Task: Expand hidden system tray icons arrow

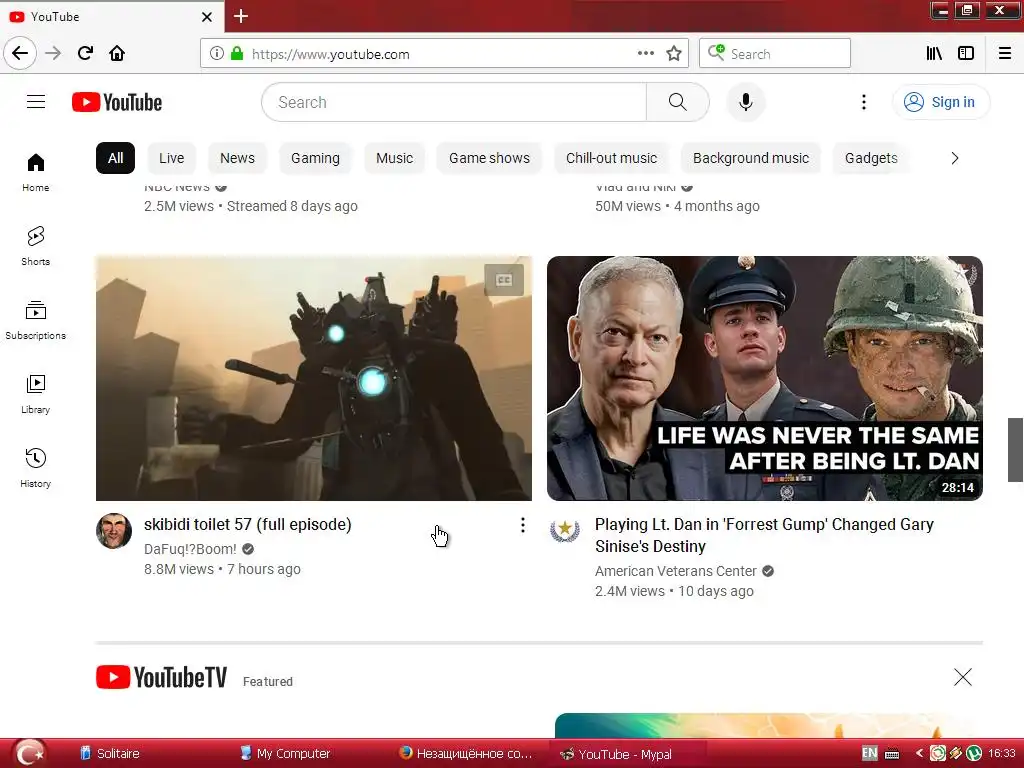Action: (919, 753)
